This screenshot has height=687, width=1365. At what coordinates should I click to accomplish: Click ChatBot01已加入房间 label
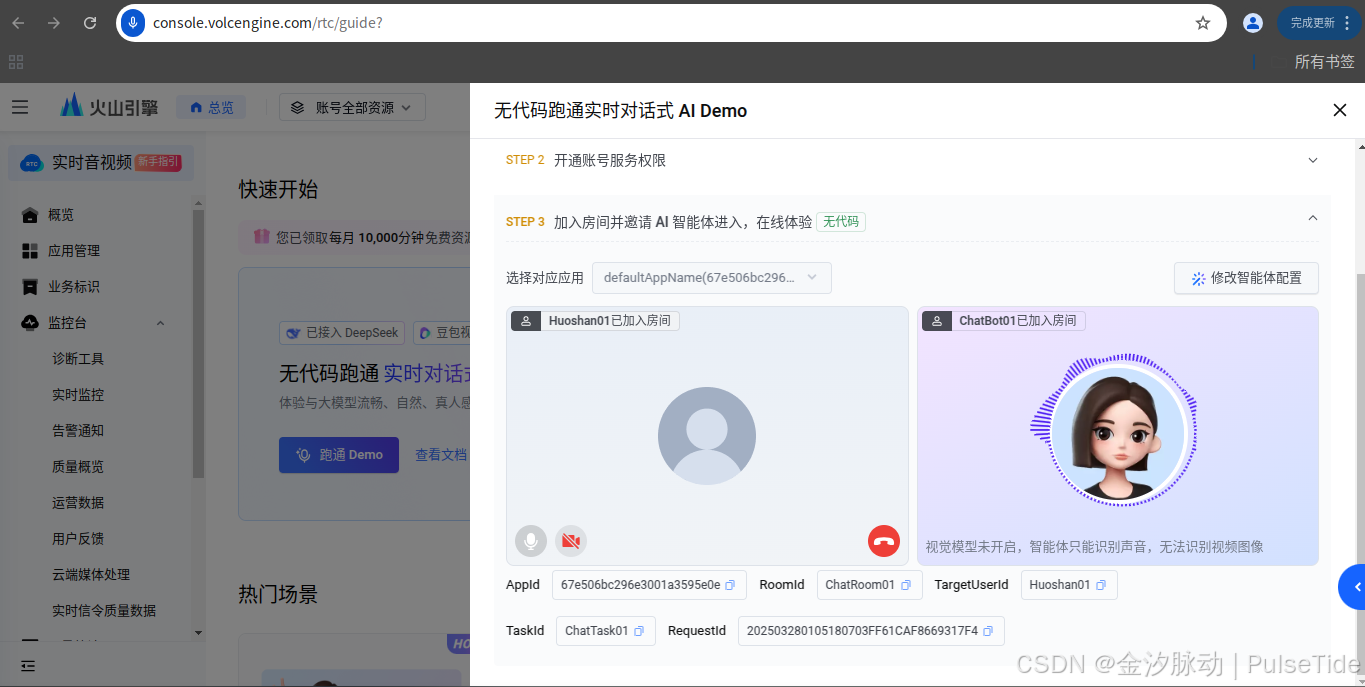(x=1003, y=321)
